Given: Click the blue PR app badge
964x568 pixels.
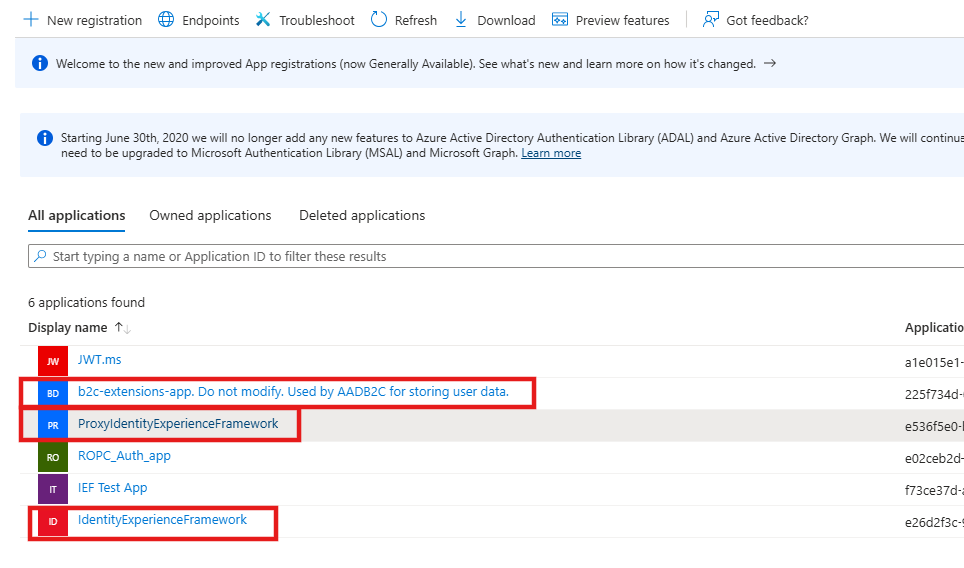Looking at the screenshot, I should (53, 425).
